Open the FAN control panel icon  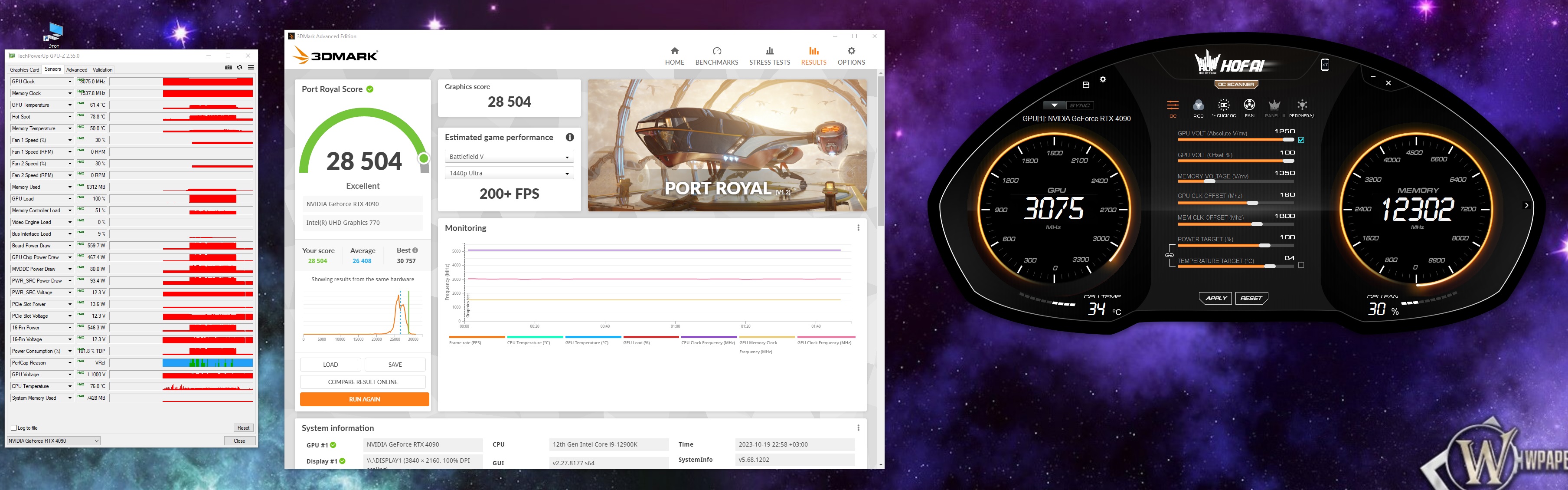(x=1249, y=106)
